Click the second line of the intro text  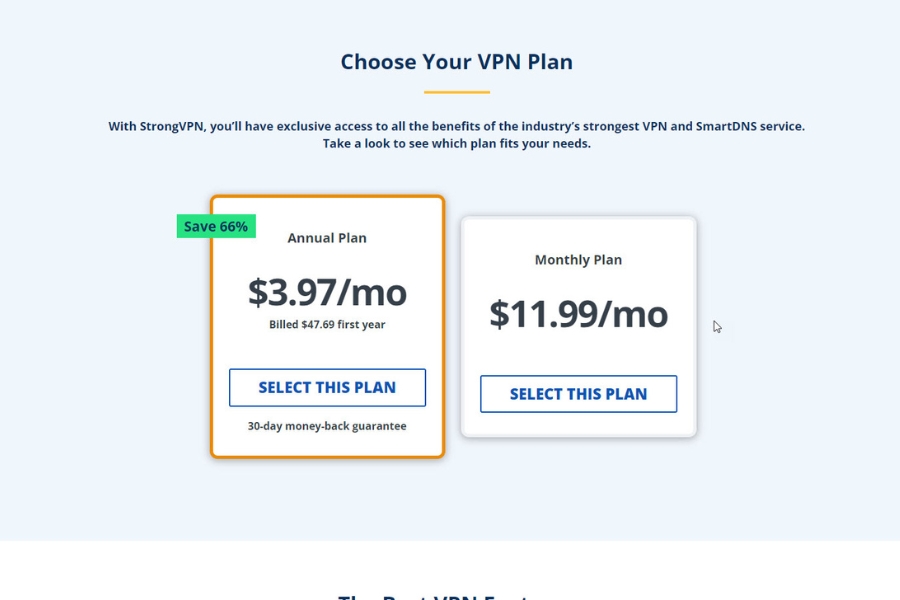[456, 141]
